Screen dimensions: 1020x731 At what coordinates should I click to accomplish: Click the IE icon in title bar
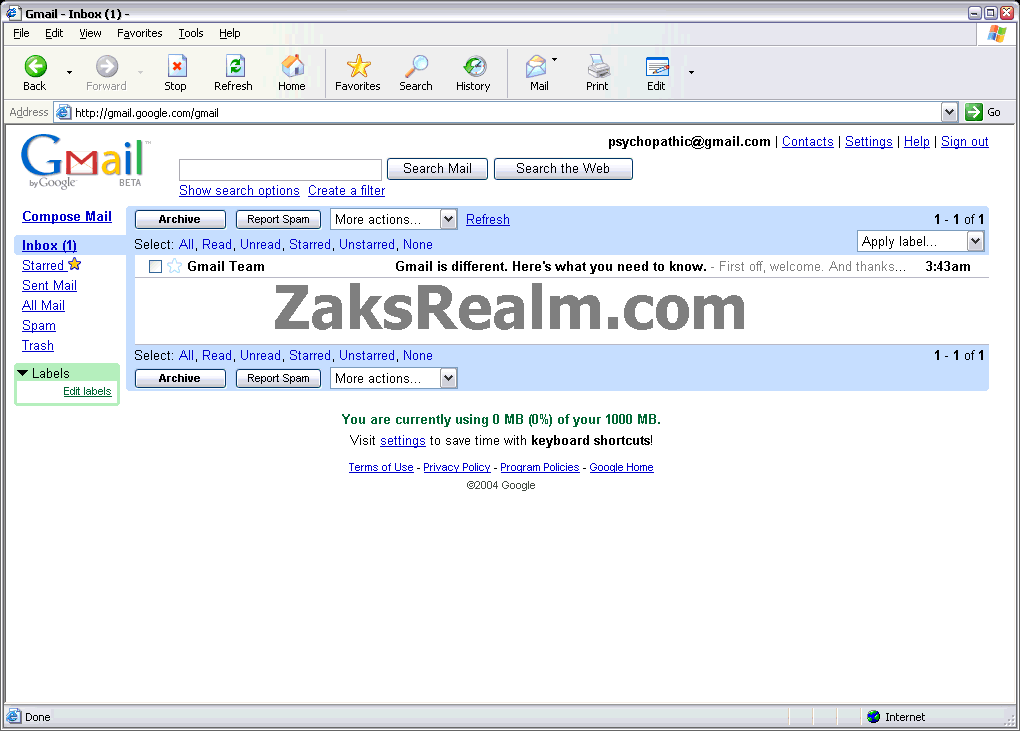coord(12,13)
